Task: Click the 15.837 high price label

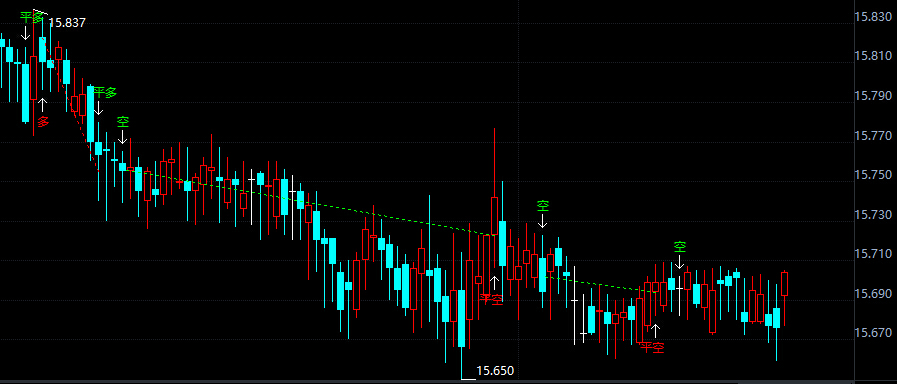Action: point(67,23)
